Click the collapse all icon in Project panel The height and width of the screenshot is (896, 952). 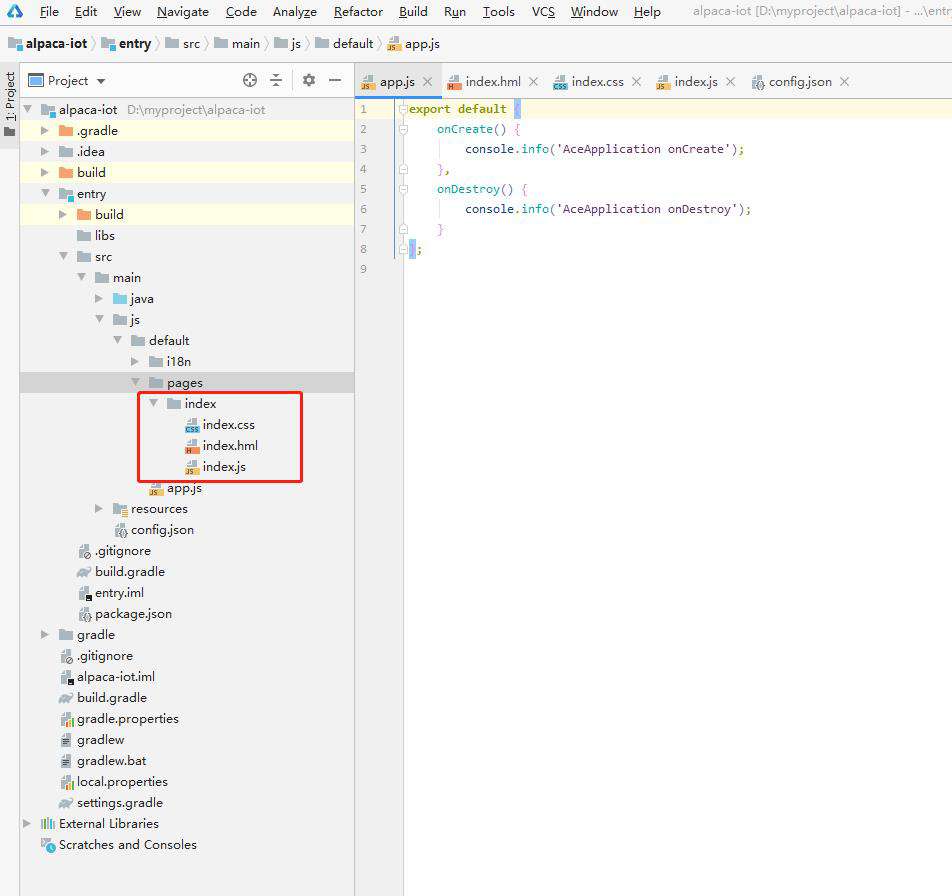(x=276, y=80)
